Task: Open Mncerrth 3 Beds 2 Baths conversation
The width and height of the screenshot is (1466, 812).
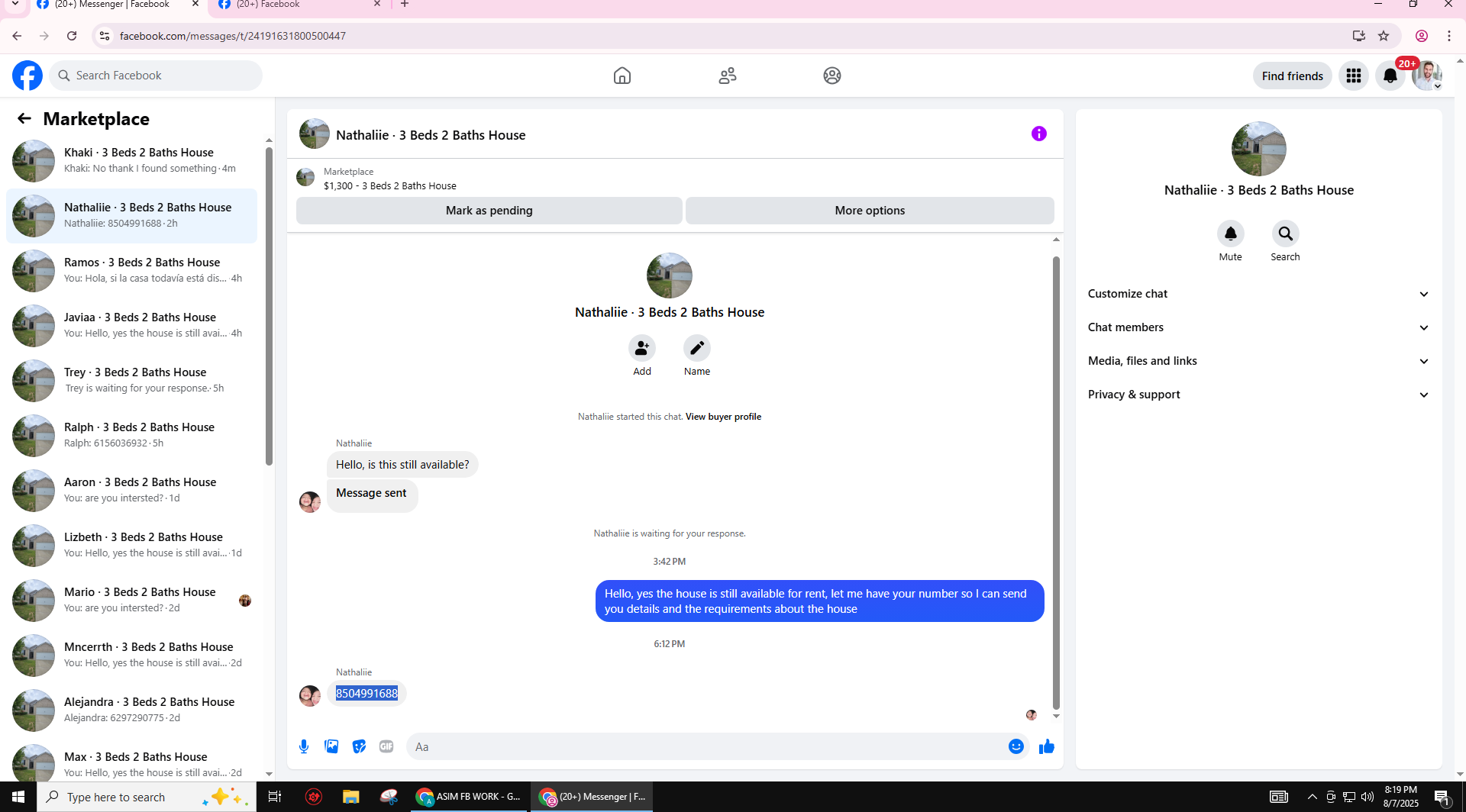Action: [x=131, y=655]
